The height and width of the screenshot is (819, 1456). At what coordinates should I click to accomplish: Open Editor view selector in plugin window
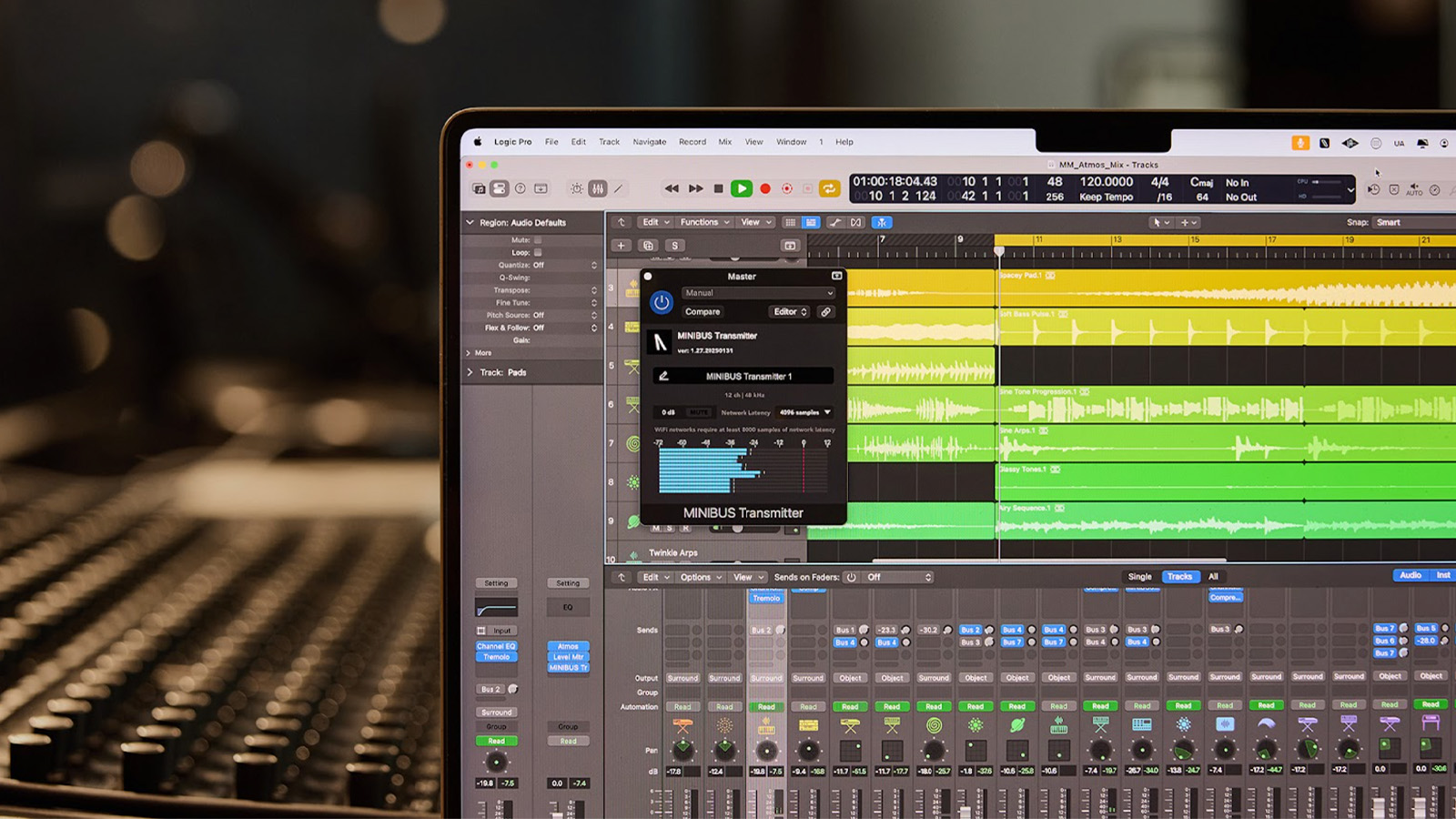coord(790,311)
